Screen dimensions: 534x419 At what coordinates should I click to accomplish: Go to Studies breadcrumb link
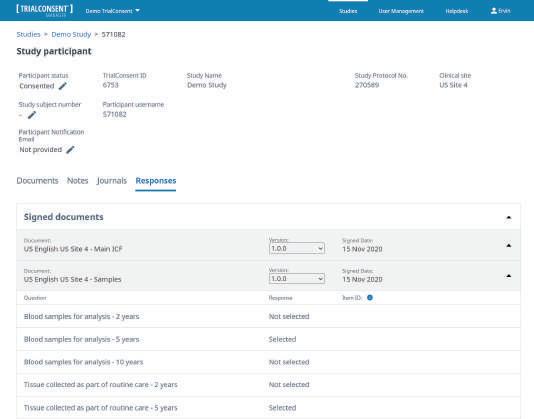click(x=28, y=34)
